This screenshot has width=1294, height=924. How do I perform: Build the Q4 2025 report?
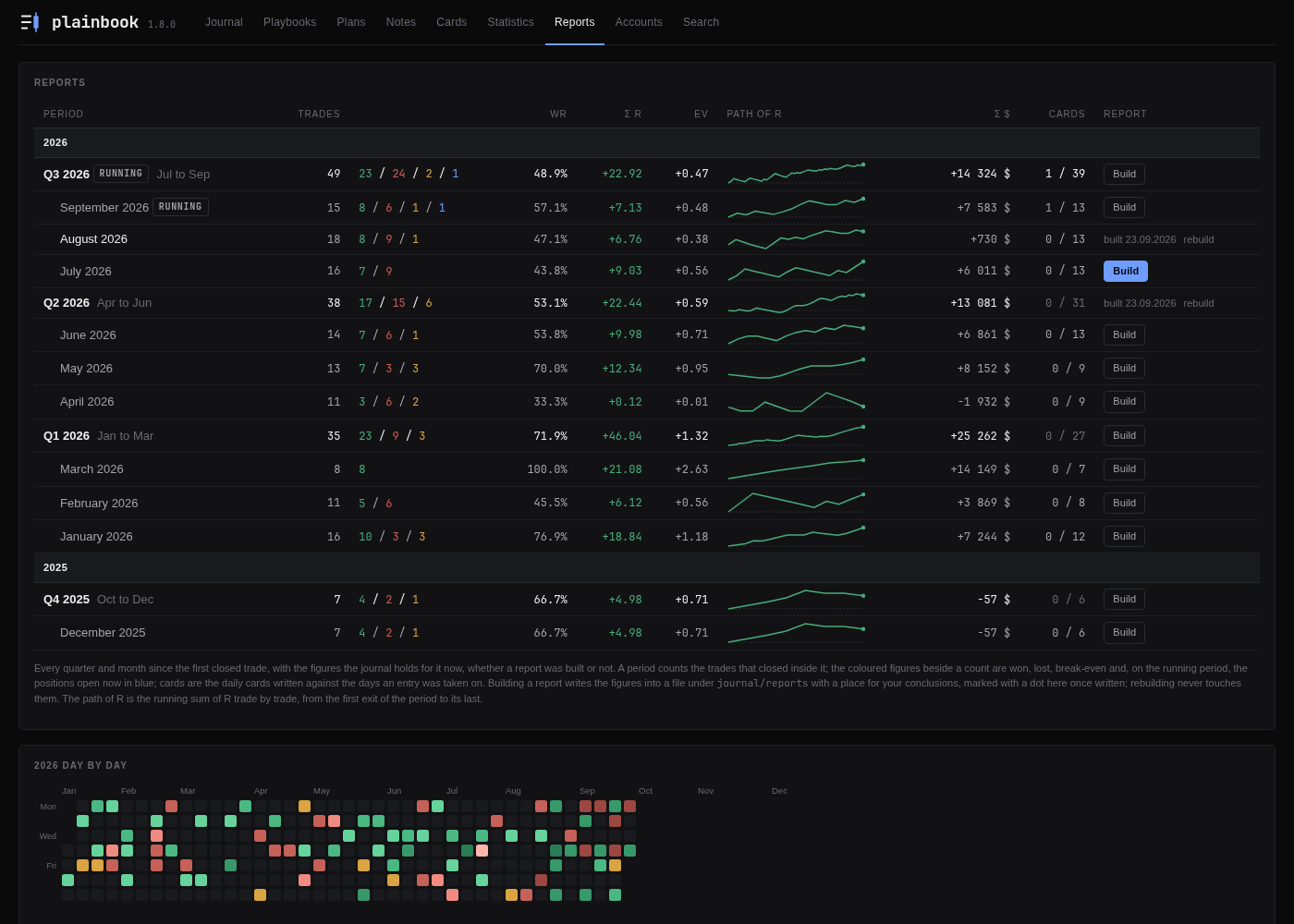click(1124, 599)
